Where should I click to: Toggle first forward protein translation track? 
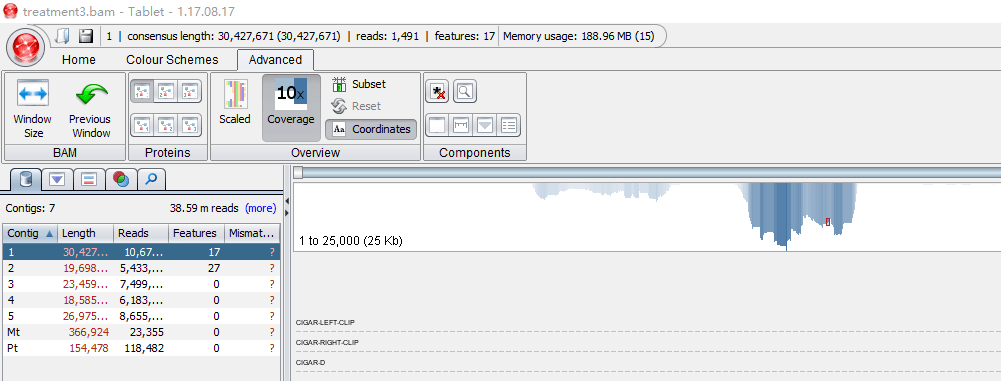(x=142, y=91)
